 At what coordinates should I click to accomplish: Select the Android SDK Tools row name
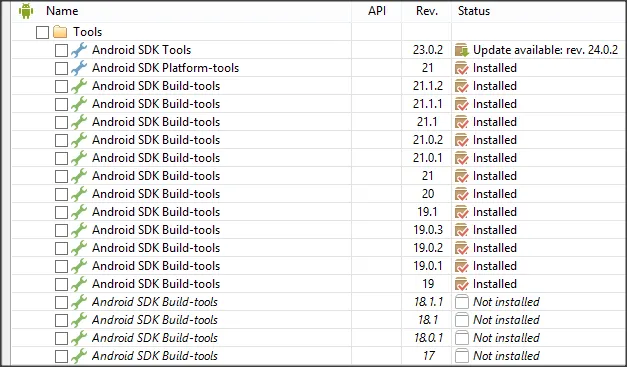coord(142,50)
